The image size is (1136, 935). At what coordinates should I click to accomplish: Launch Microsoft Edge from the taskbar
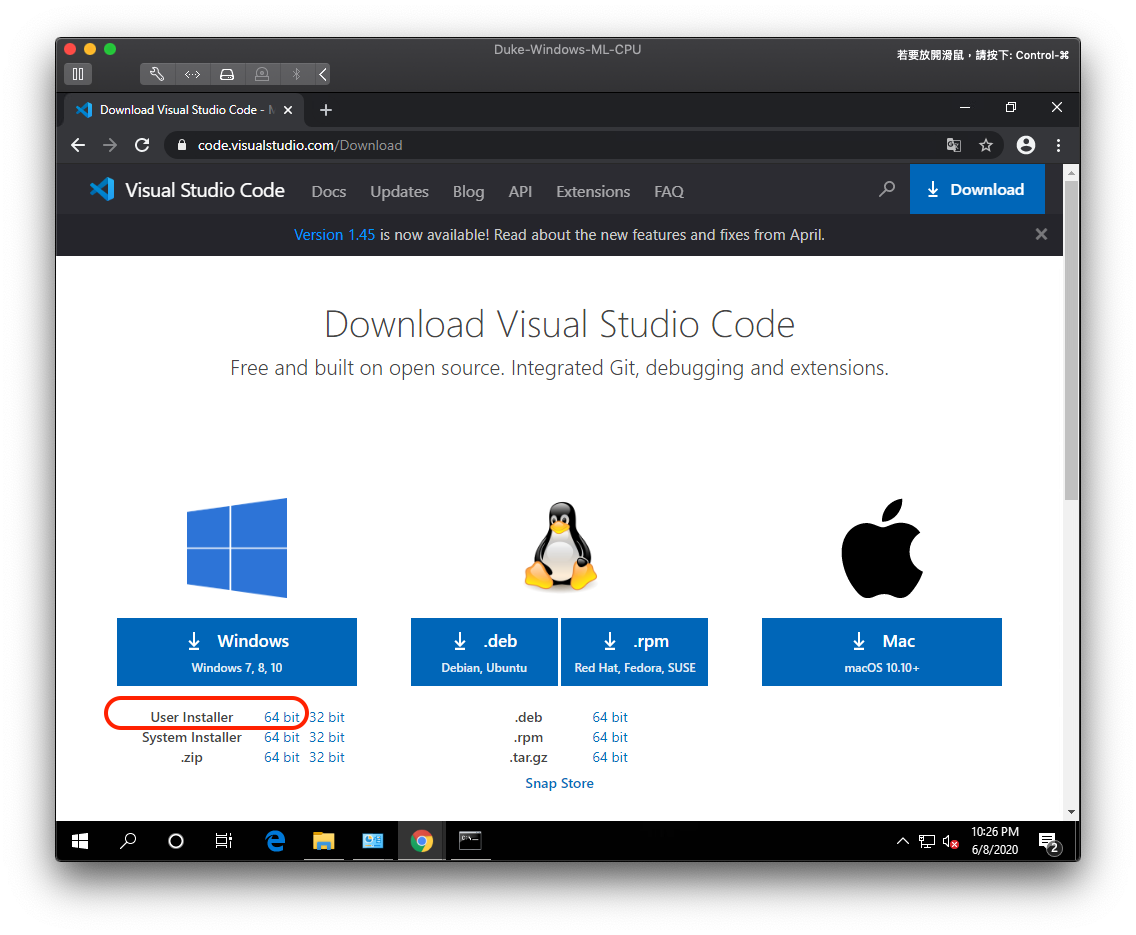pos(275,841)
